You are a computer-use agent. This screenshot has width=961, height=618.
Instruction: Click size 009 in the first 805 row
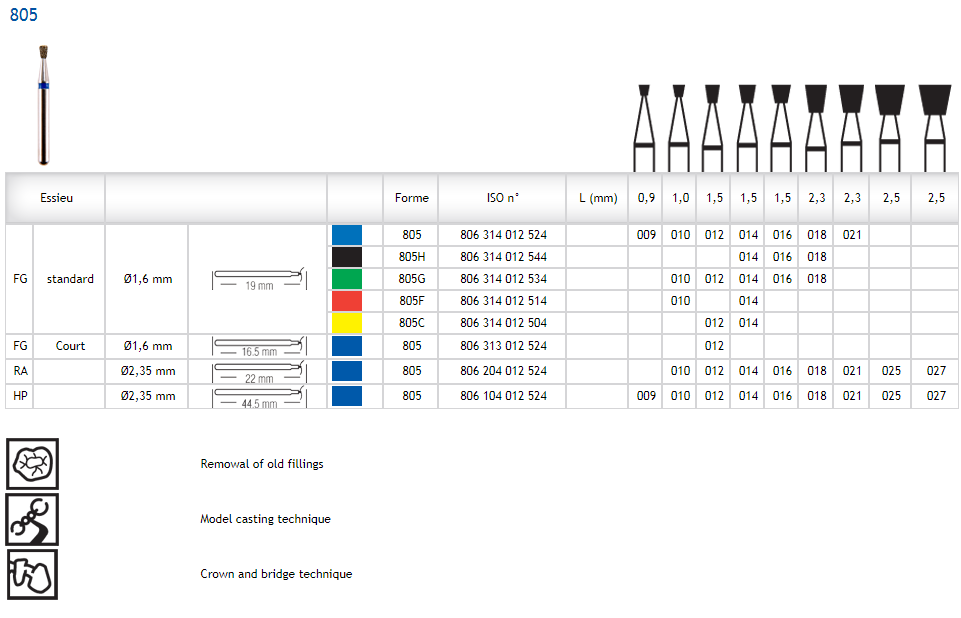coord(646,235)
